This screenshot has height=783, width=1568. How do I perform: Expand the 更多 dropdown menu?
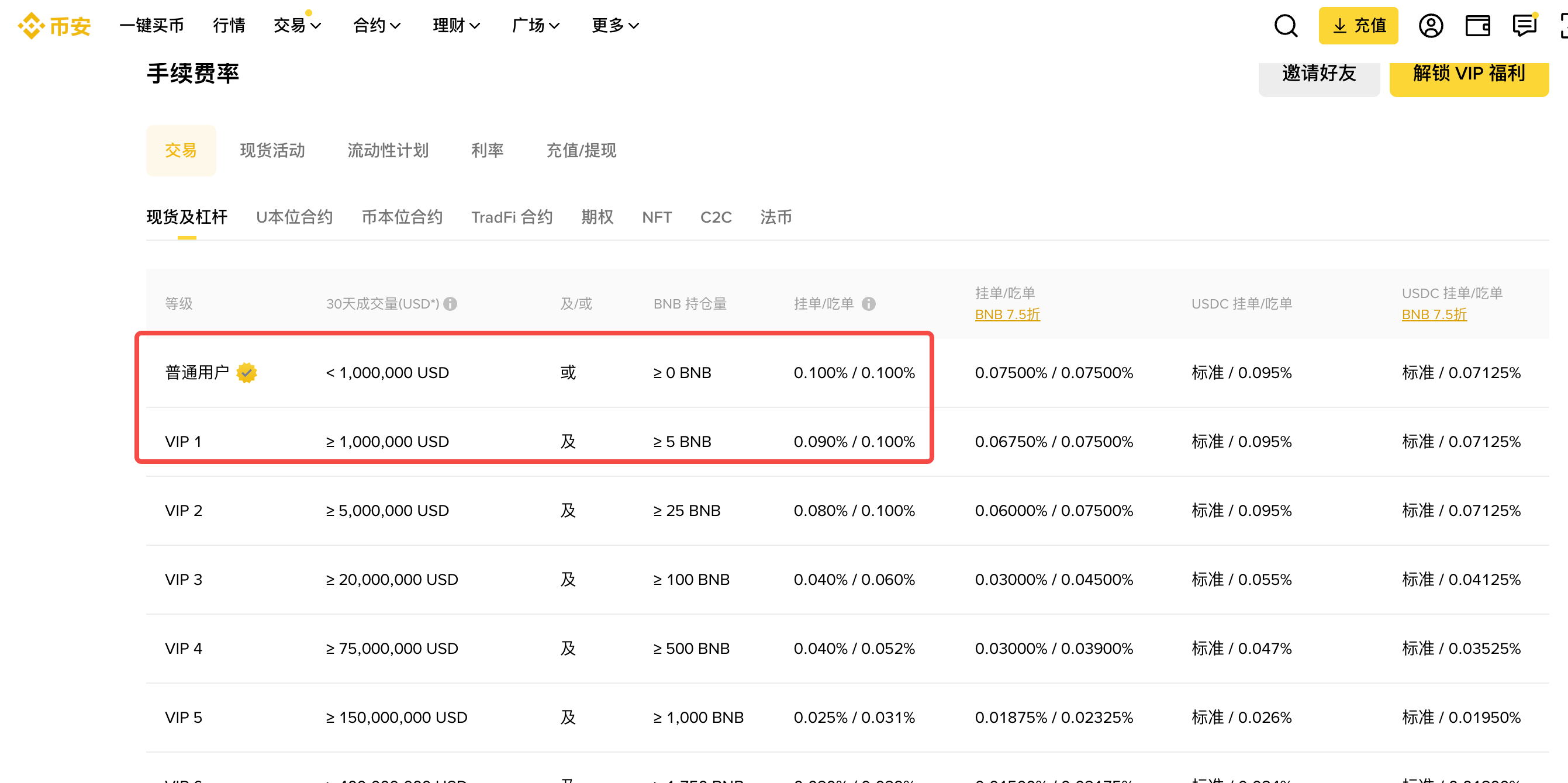(614, 26)
